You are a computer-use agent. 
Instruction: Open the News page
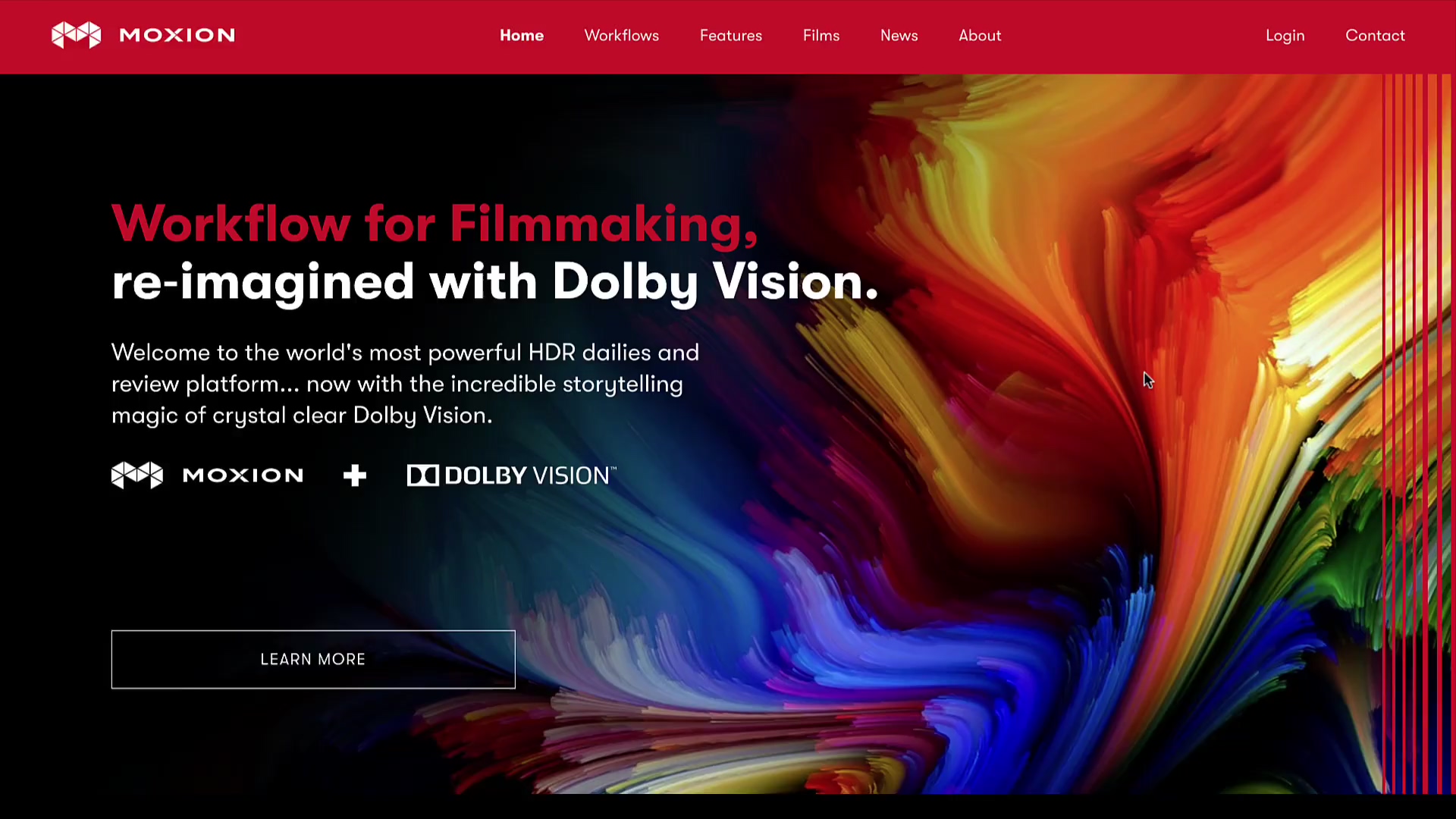click(899, 36)
